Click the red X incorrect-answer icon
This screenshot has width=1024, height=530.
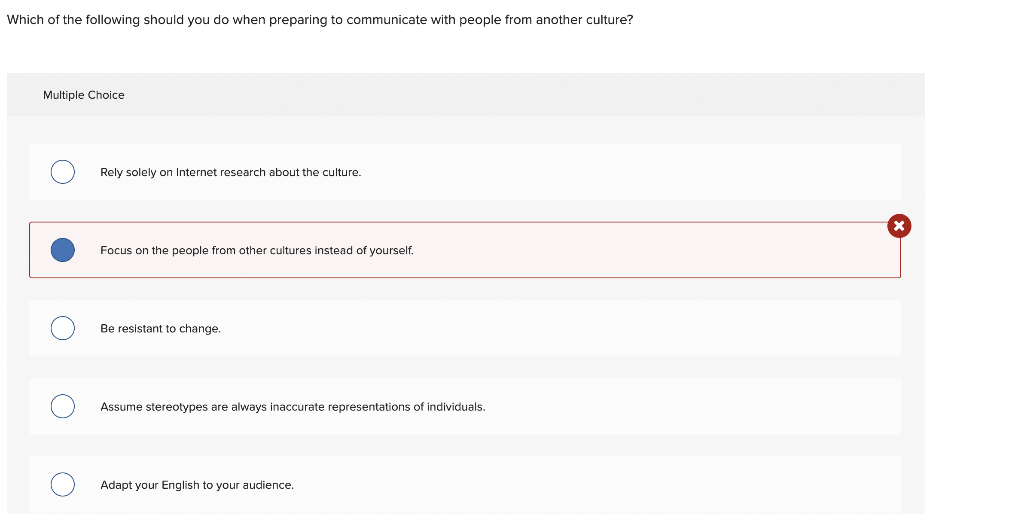899,226
